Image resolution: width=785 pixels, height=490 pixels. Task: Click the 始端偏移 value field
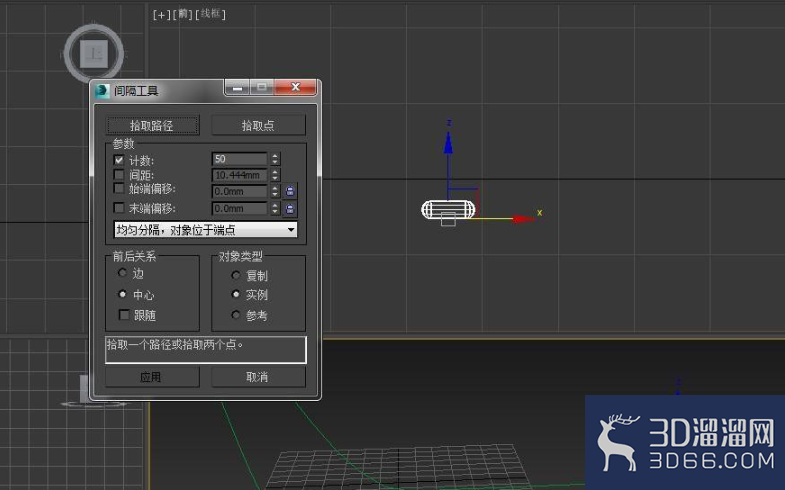point(240,192)
